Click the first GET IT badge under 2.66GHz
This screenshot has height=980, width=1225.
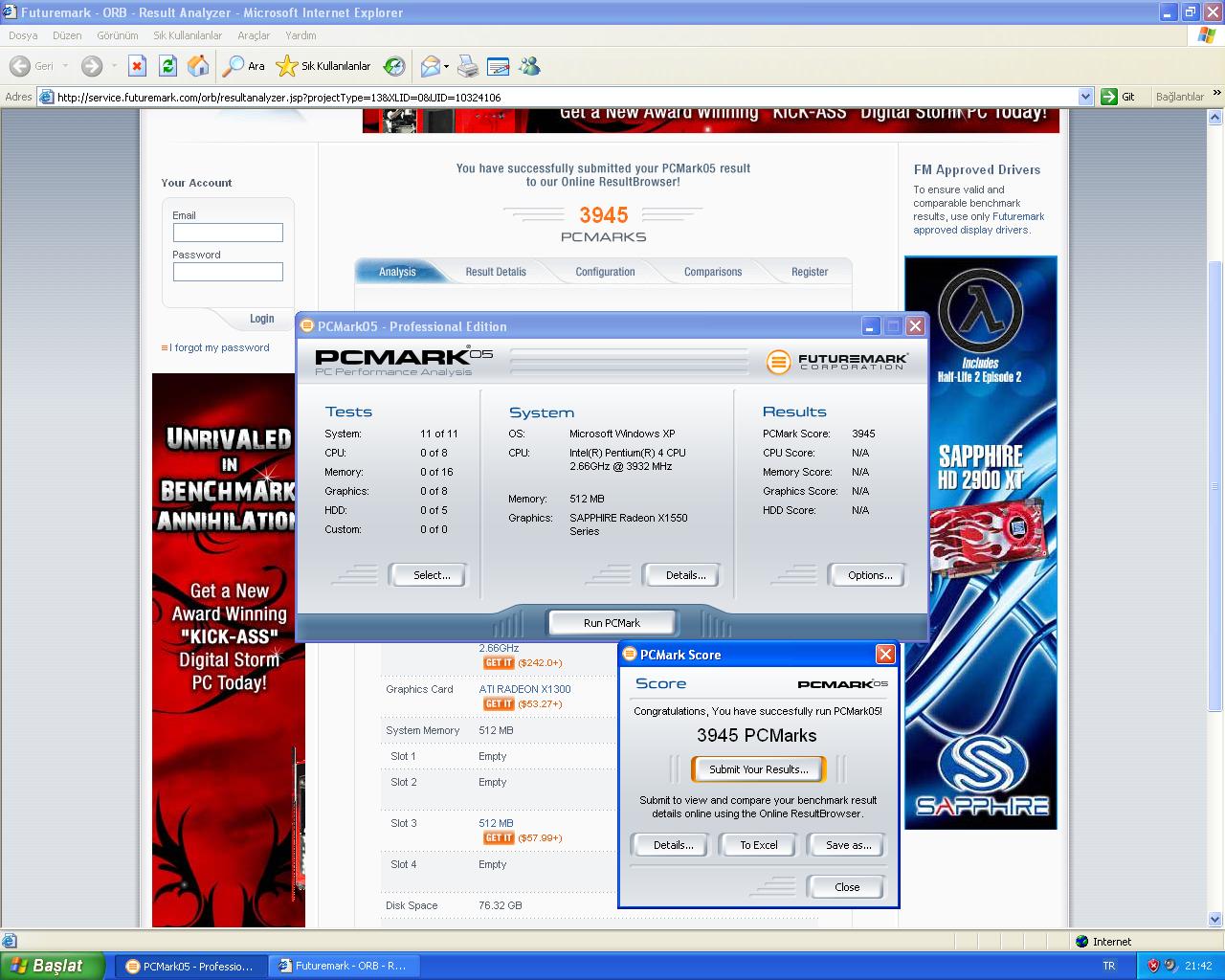[499, 662]
